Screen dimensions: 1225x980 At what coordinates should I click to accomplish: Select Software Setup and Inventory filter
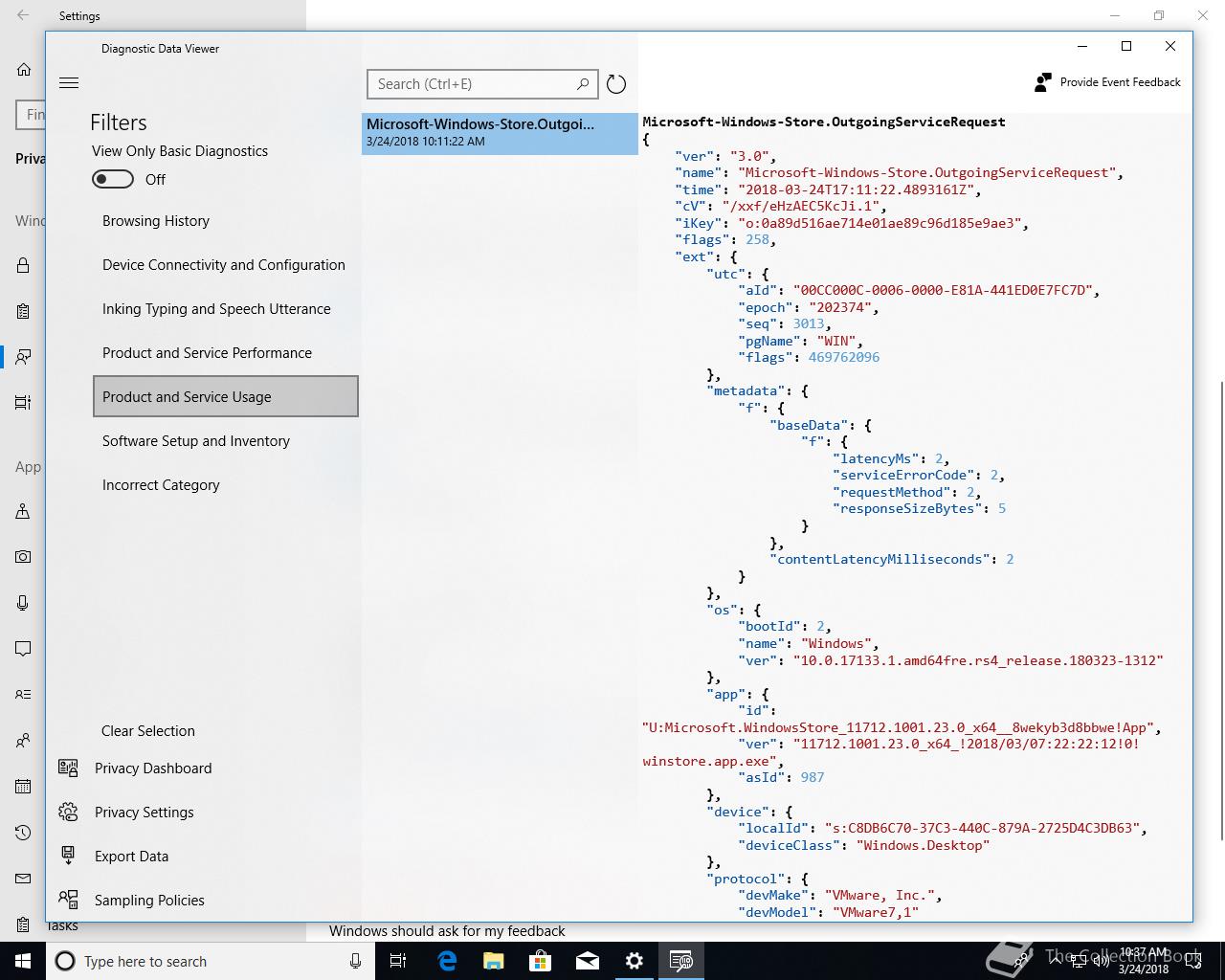point(226,441)
